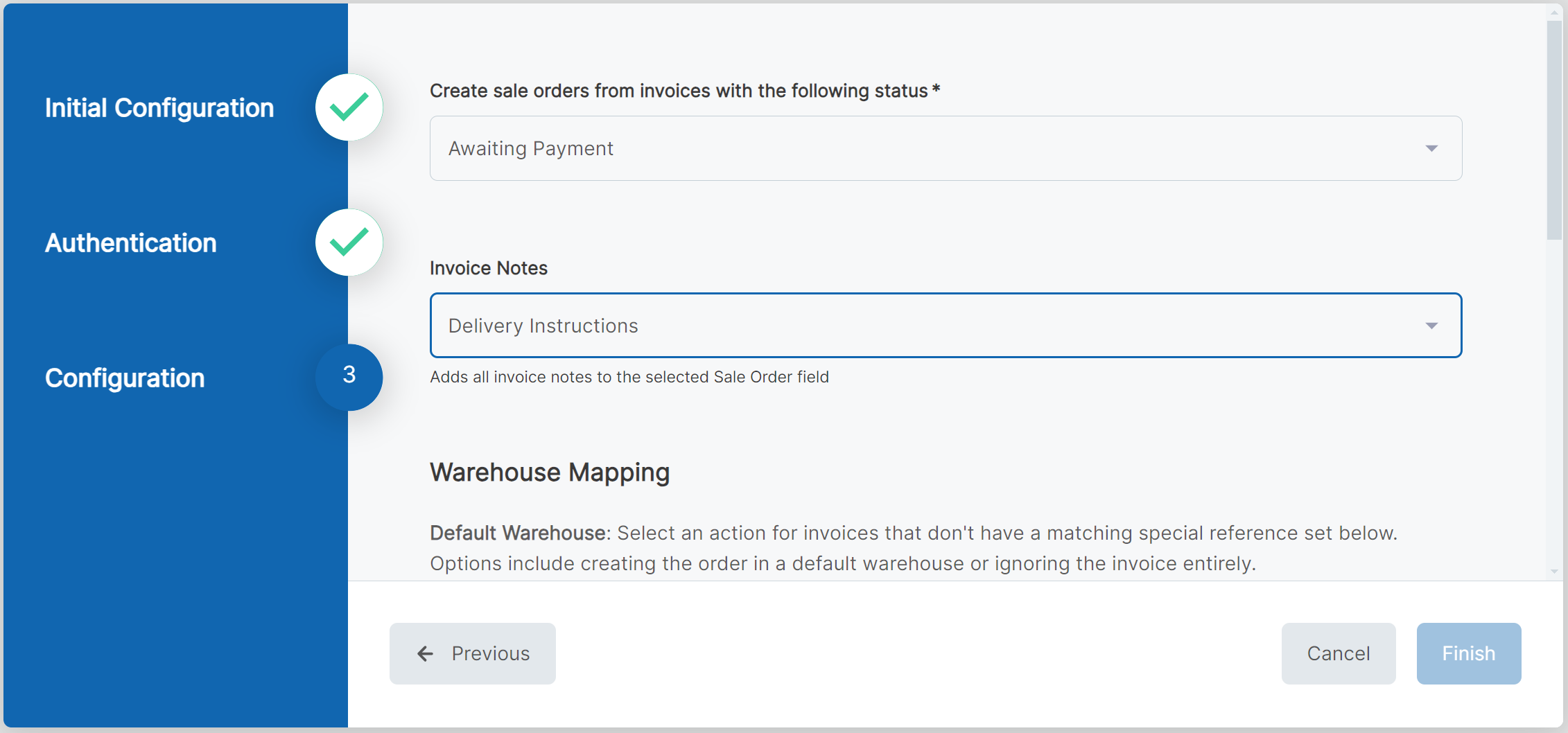Click the step 3 badge next to Configuration
This screenshot has height=733, width=1568.
coord(349,377)
